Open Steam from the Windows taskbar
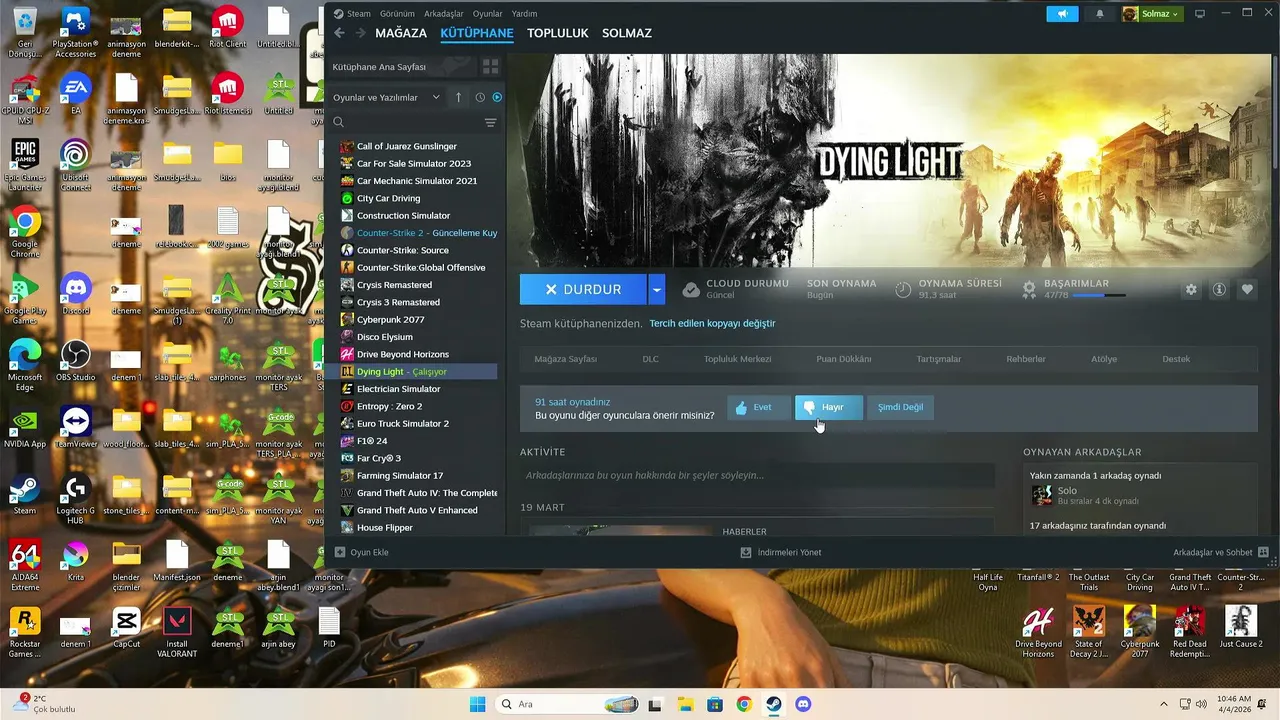This screenshot has width=1280, height=720. pos(773,704)
